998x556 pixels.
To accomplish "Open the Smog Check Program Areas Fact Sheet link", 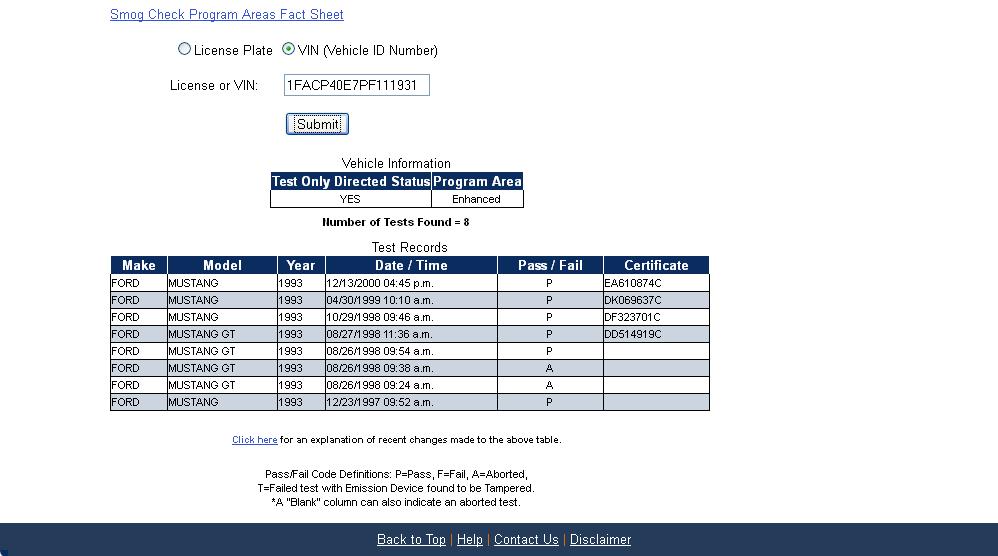I will click(226, 15).
